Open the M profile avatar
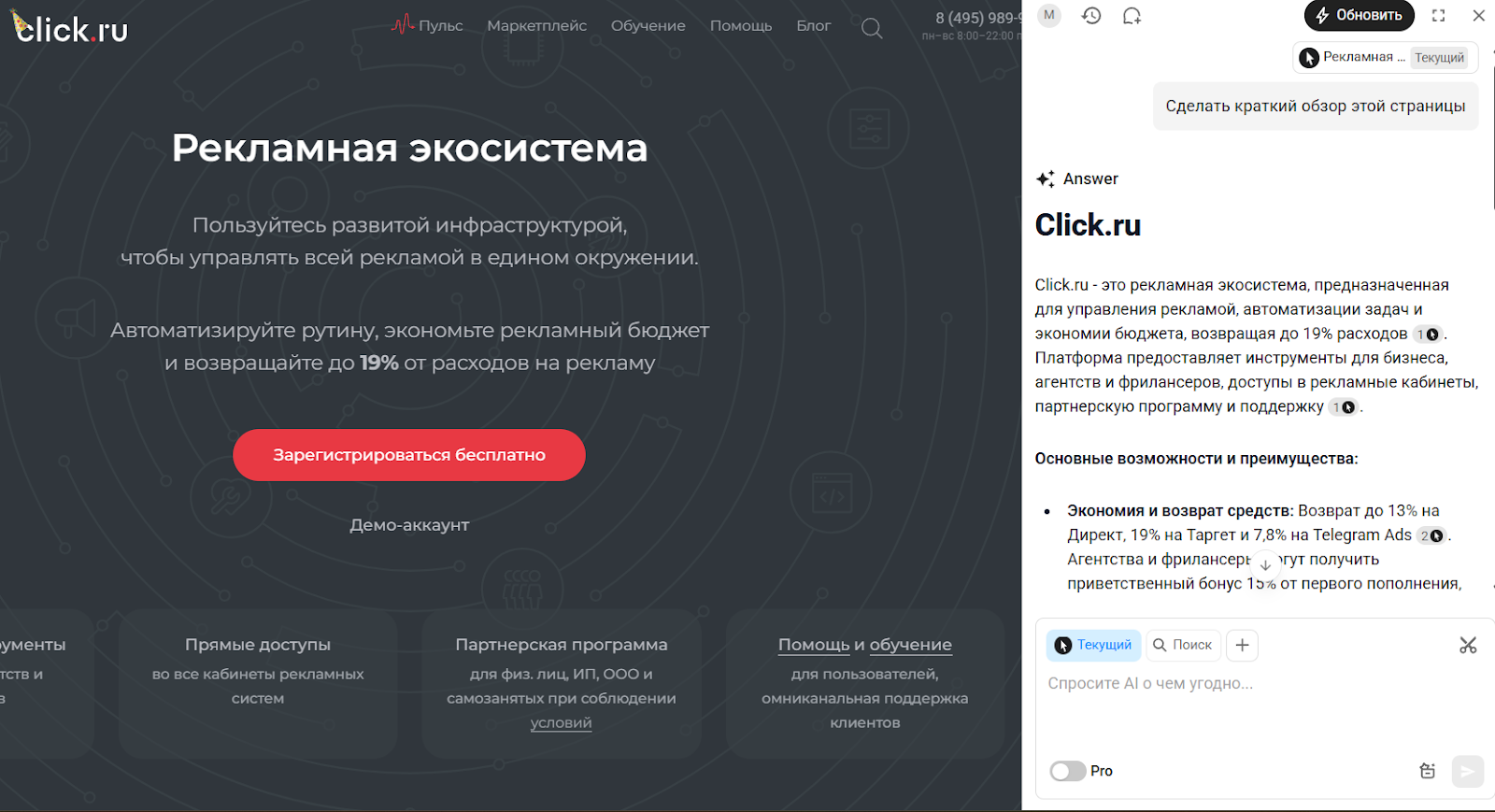This screenshot has height=812, width=1495. point(1049,15)
